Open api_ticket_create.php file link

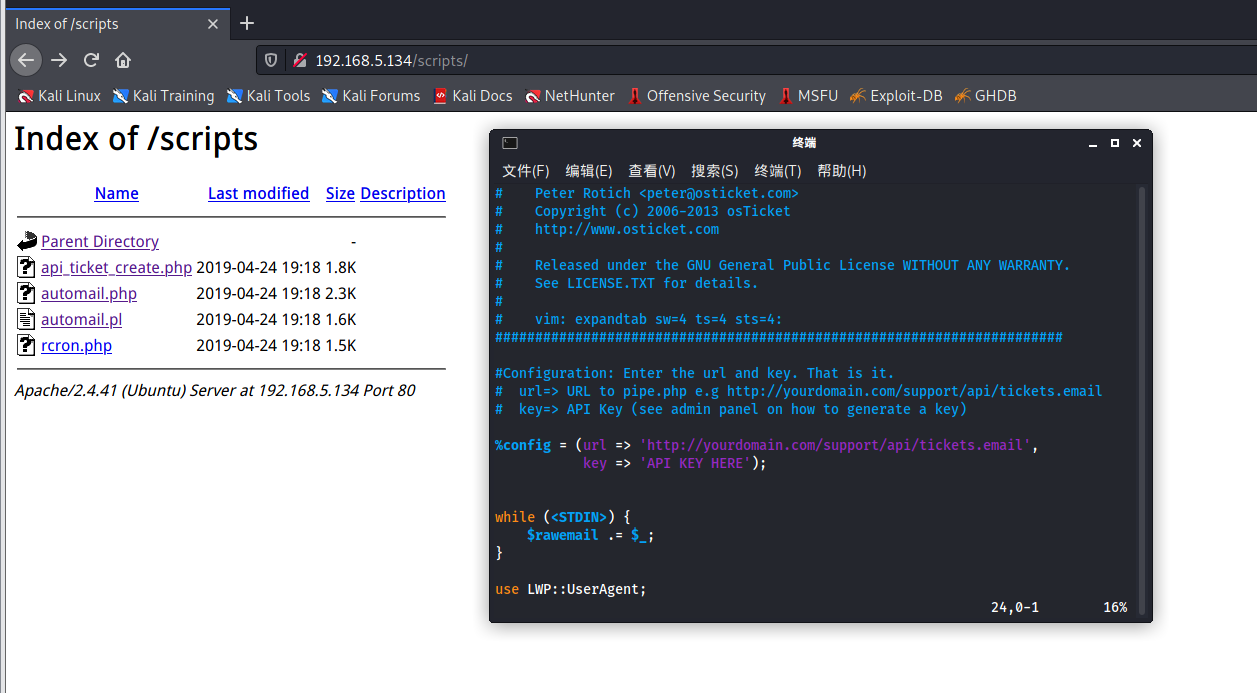(116, 267)
